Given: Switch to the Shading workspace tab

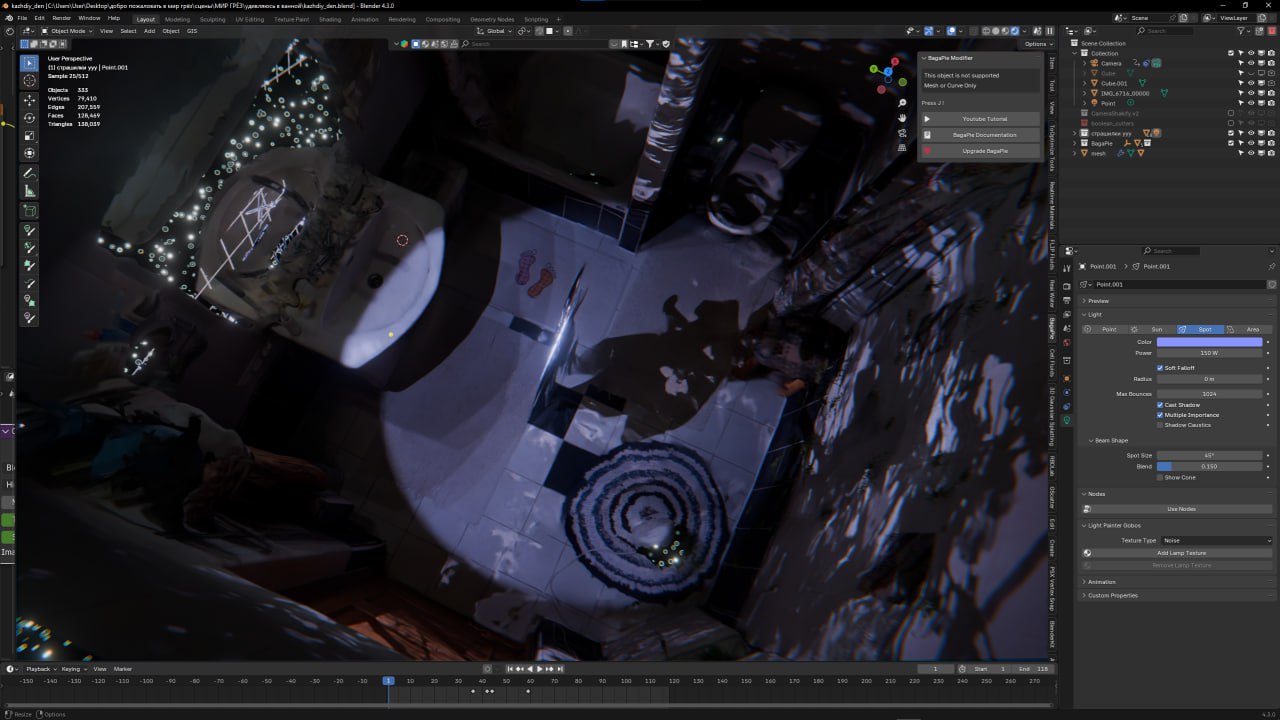Looking at the screenshot, I should point(329,19).
